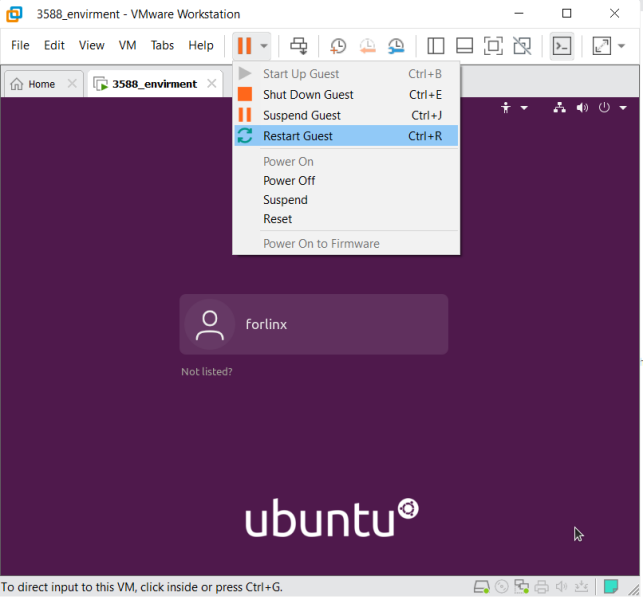Click hard disk device status icon
Image resolution: width=643 pixels, height=601 pixels.
481,587
